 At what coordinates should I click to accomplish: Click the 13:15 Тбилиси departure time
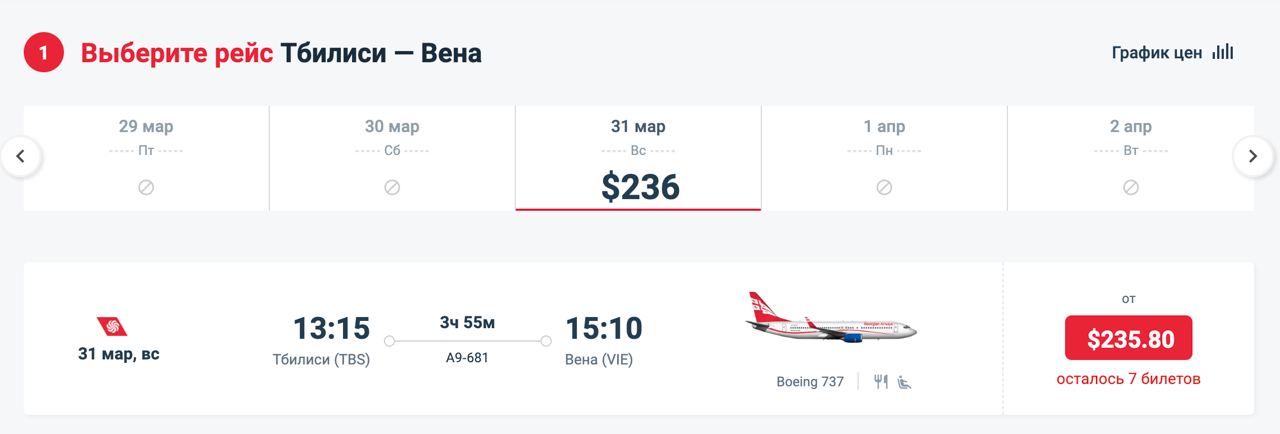click(331, 328)
